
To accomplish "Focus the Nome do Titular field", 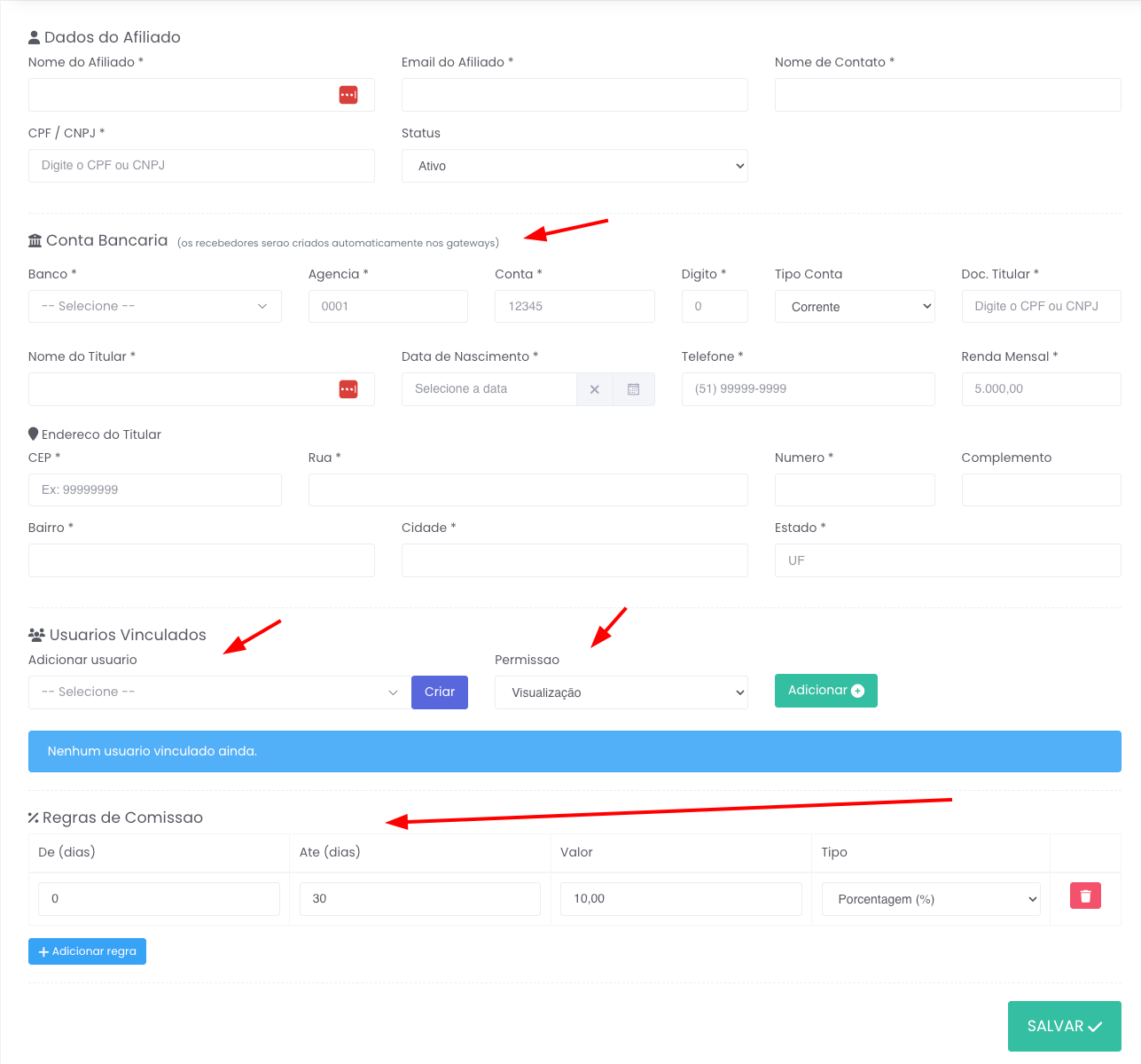I will 201,389.
